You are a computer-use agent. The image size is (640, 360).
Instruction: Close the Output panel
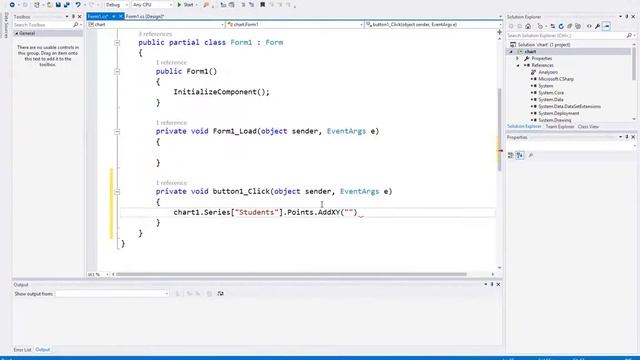[x=498, y=284]
